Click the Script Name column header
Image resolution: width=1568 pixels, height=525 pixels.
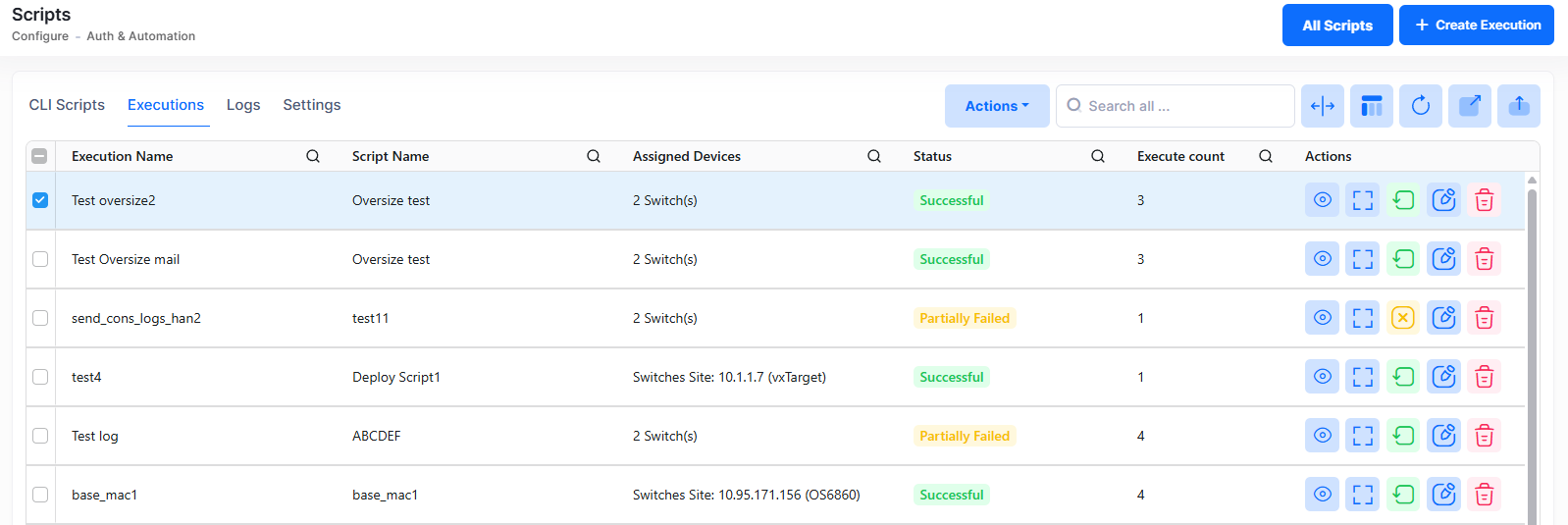click(x=391, y=156)
